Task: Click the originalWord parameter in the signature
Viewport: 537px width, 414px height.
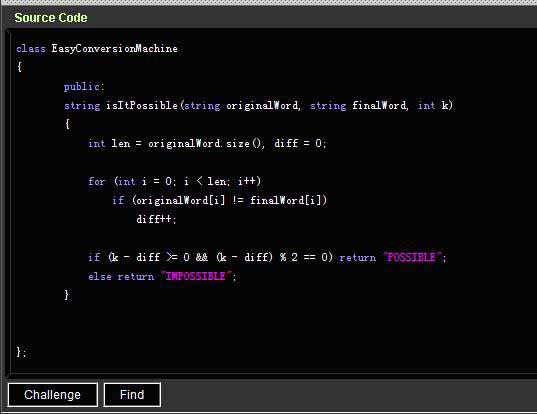Action: tap(263, 105)
